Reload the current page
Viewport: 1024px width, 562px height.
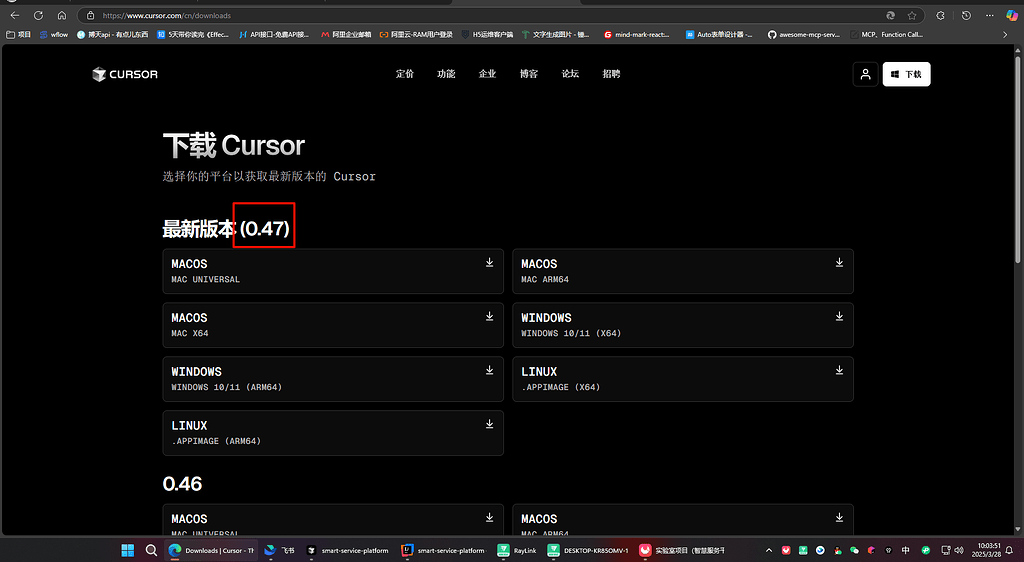(39, 15)
